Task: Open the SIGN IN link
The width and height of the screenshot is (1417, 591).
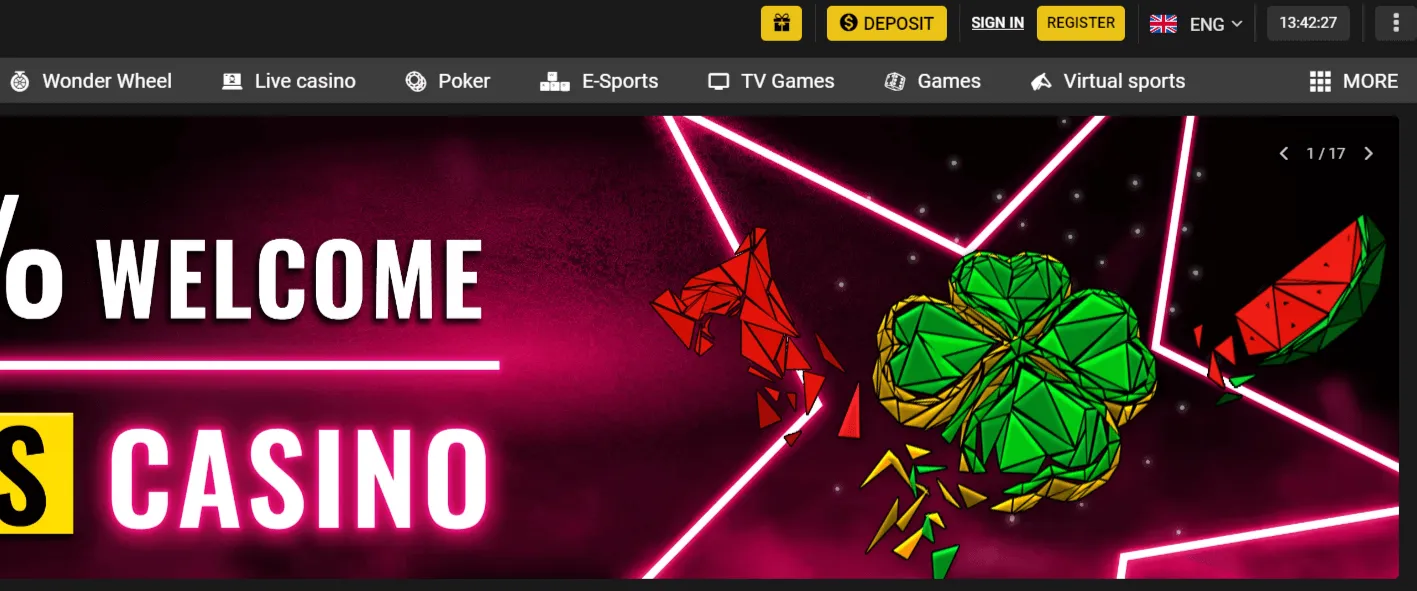Action: 998,23
